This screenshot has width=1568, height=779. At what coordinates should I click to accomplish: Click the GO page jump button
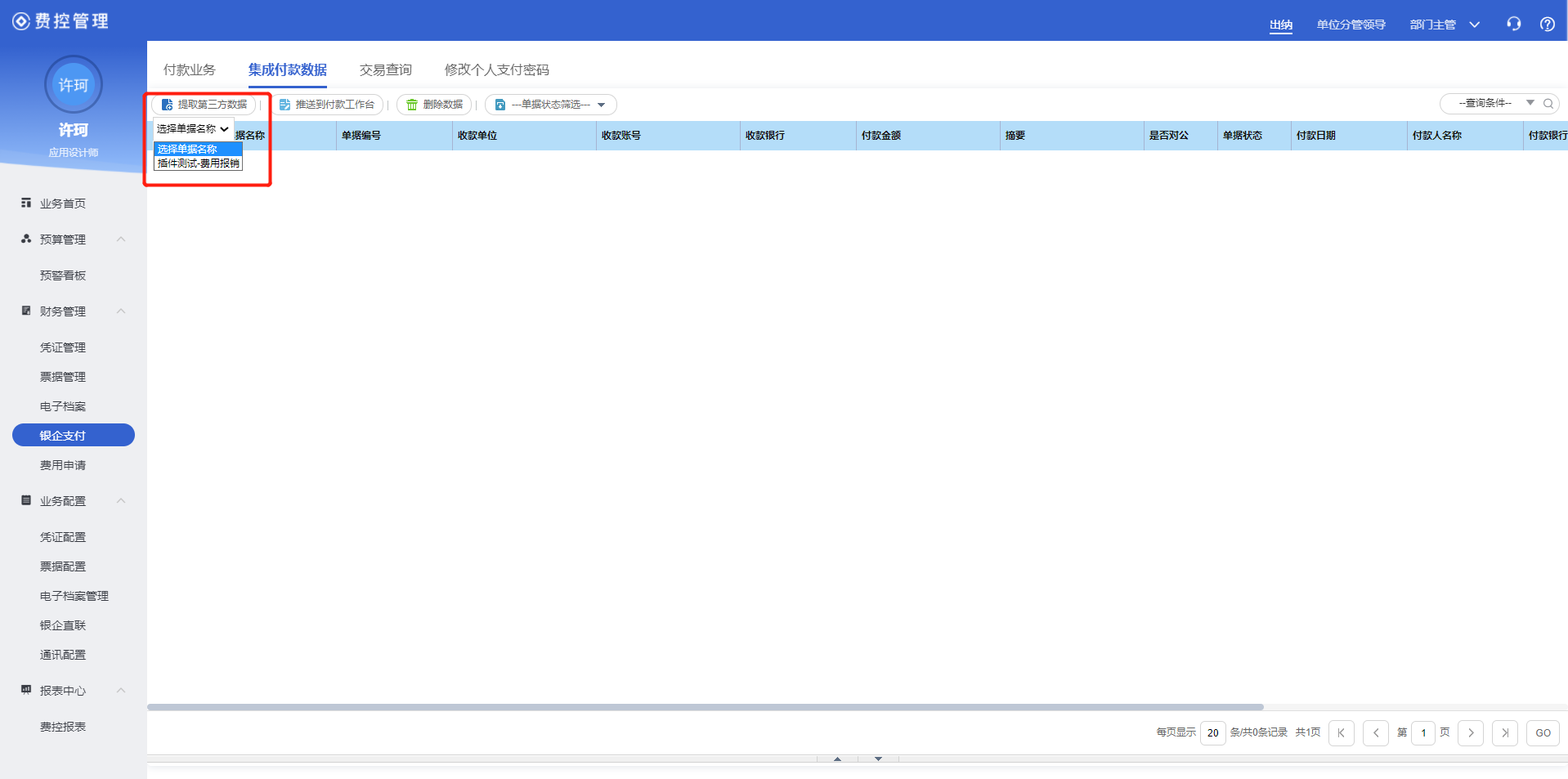coord(1543,733)
